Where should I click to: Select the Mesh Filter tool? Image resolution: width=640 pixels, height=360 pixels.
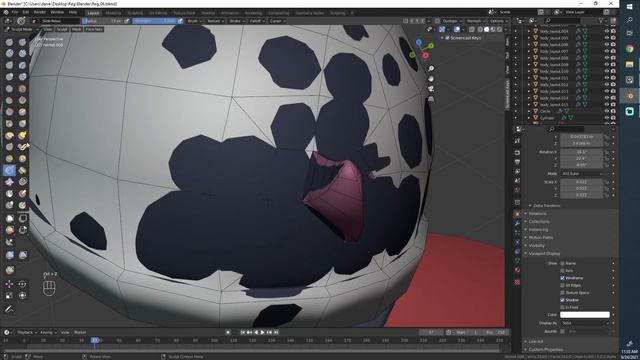(9, 255)
